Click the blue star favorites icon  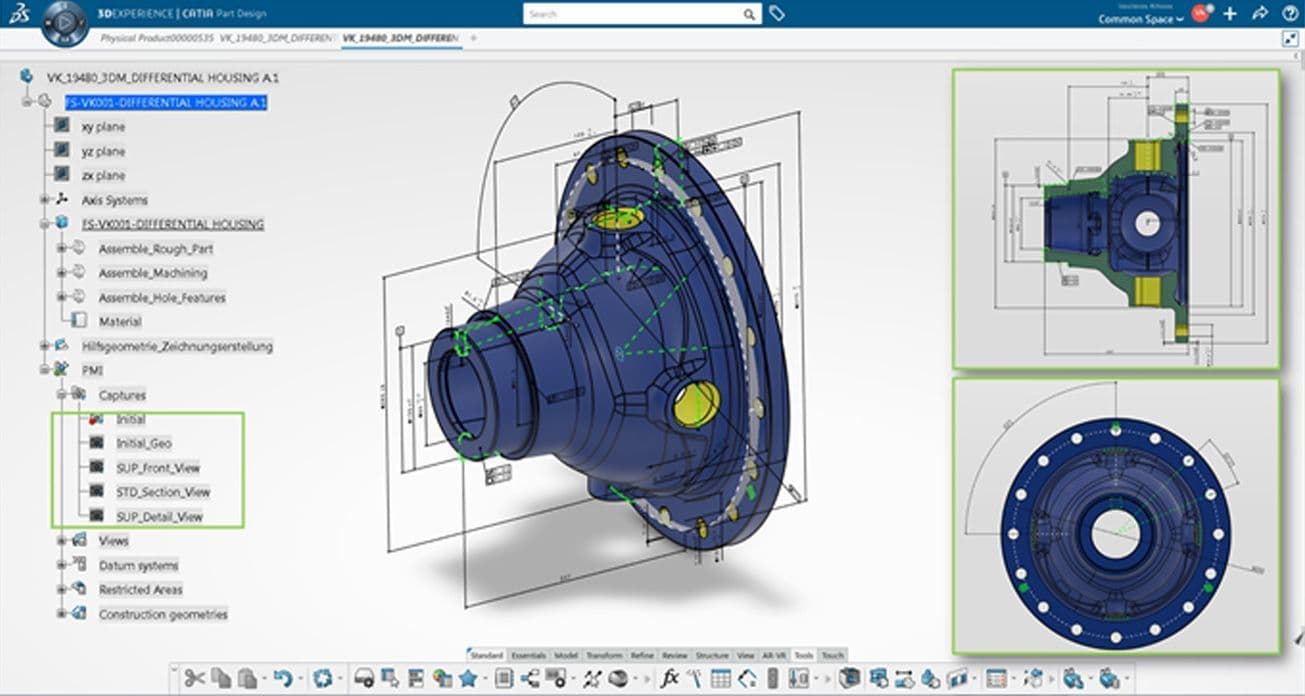pyautogui.click(x=467, y=678)
